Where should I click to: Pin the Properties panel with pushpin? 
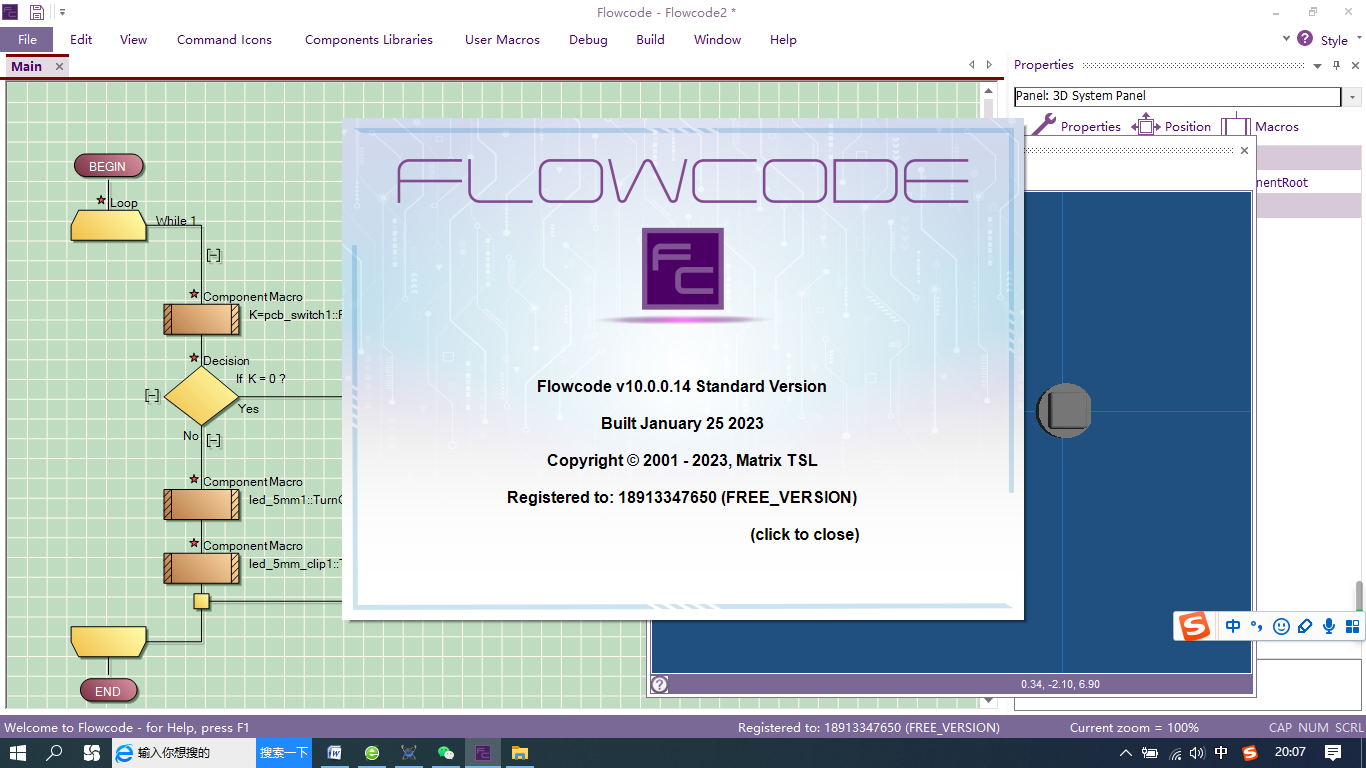1336,66
